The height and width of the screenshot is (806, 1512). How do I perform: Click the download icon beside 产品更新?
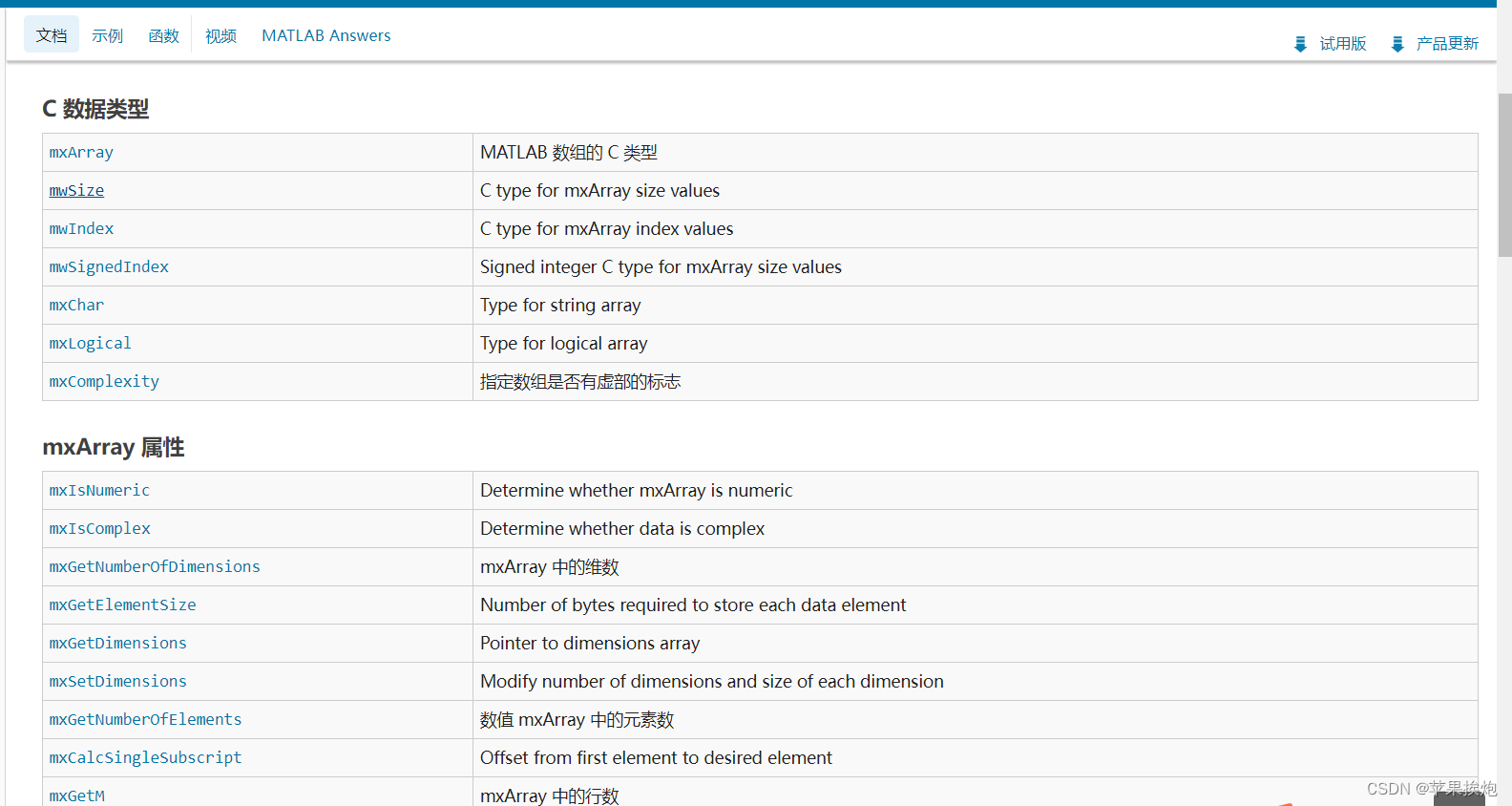[1397, 44]
